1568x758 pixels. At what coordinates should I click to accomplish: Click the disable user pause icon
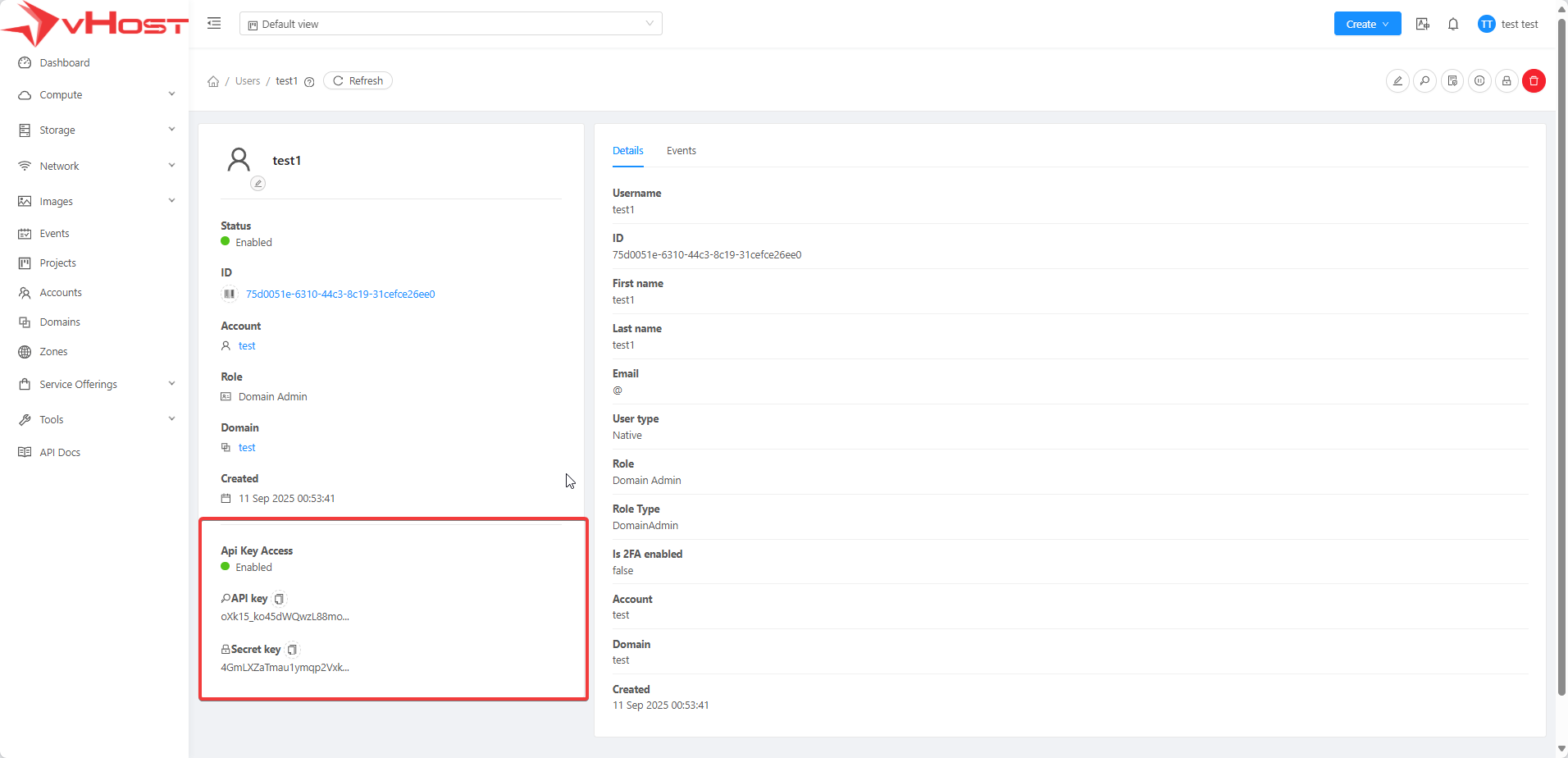click(x=1479, y=81)
